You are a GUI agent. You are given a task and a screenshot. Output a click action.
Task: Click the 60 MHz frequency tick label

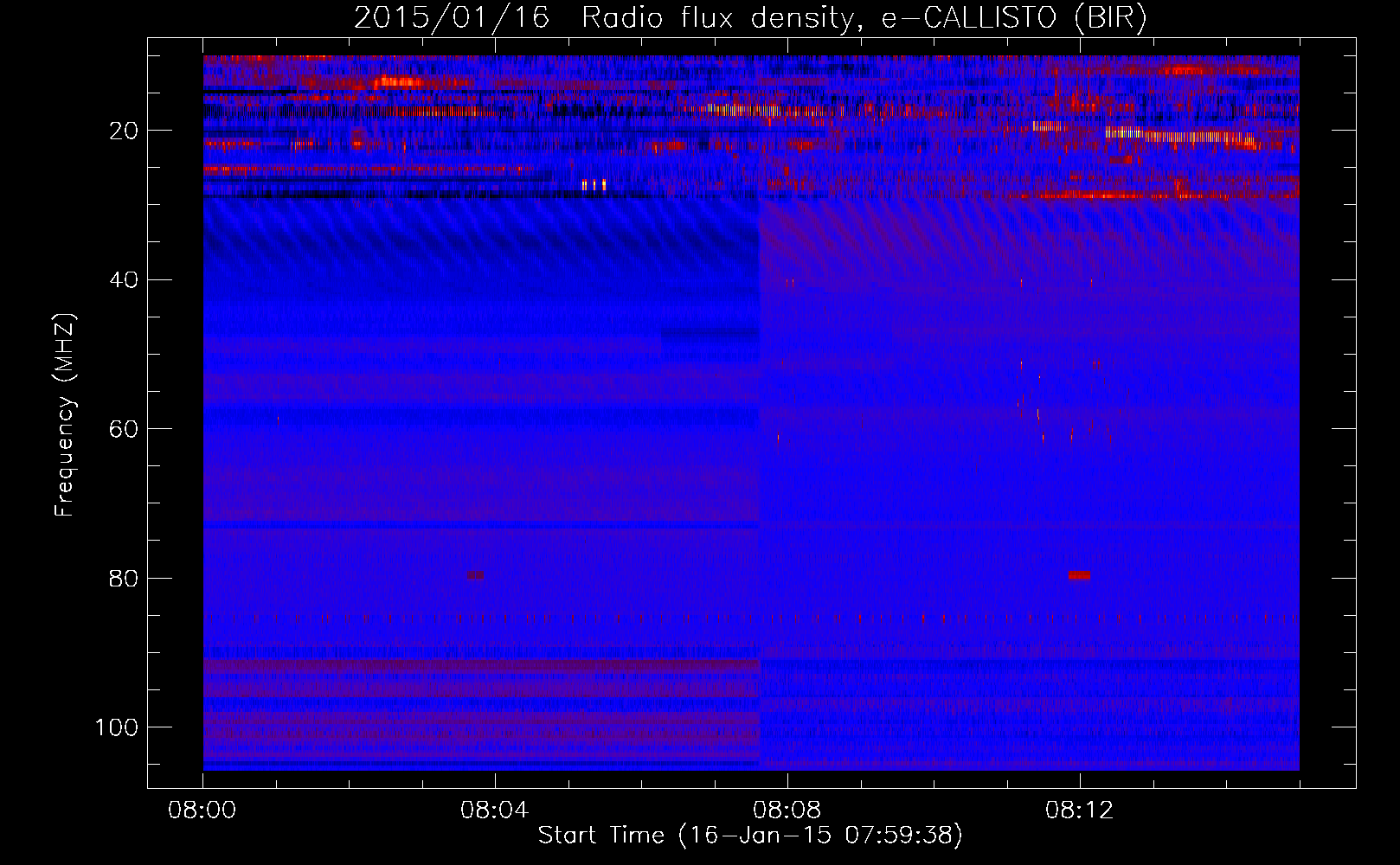pyautogui.click(x=125, y=430)
